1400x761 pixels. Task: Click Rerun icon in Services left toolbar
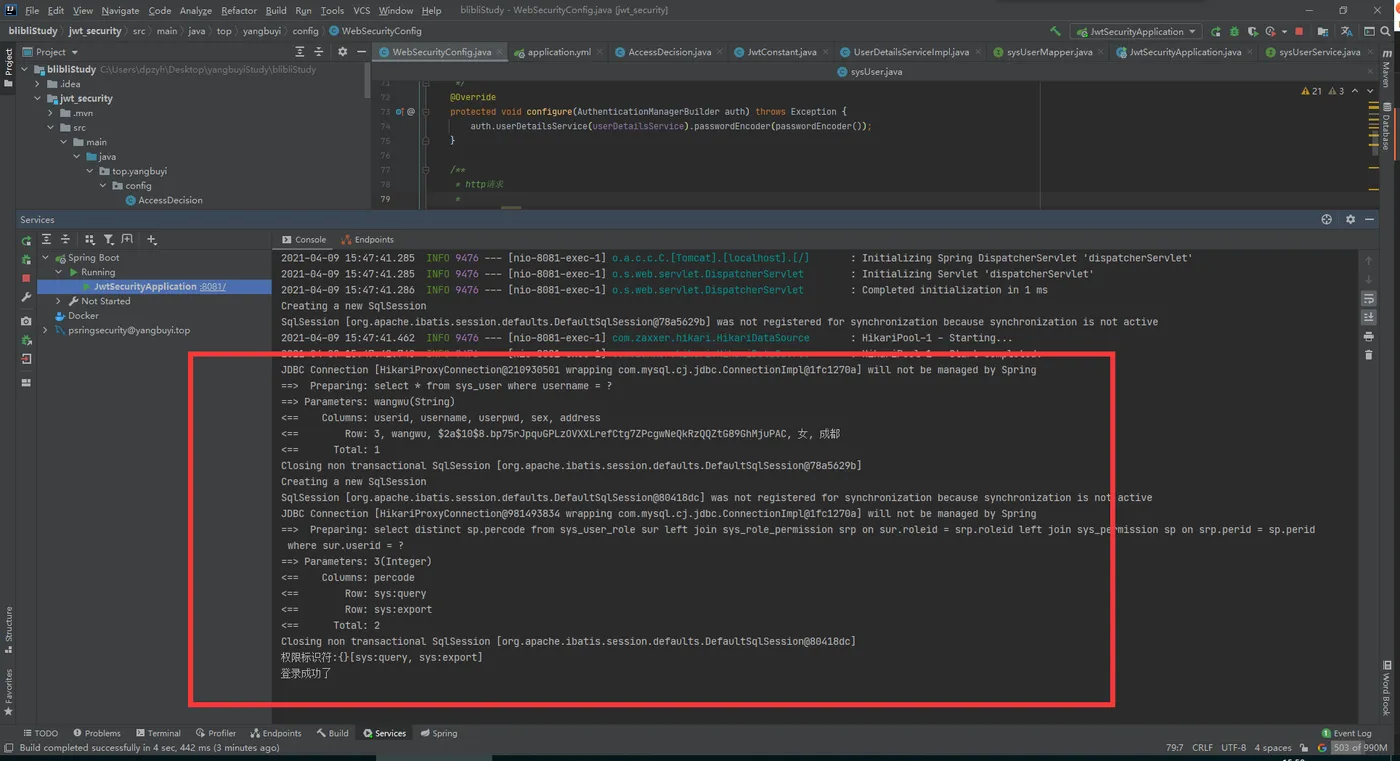[x=26, y=241]
